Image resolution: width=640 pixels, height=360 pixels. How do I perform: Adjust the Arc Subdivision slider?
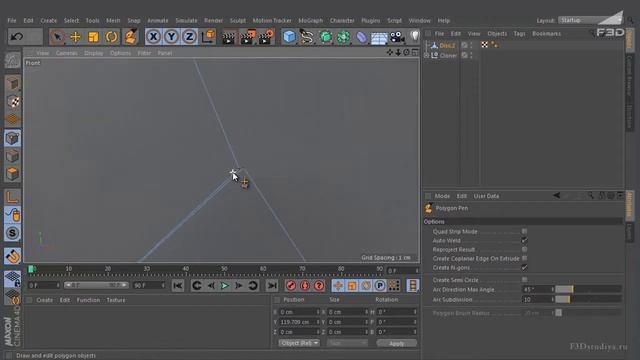[588, 299]
